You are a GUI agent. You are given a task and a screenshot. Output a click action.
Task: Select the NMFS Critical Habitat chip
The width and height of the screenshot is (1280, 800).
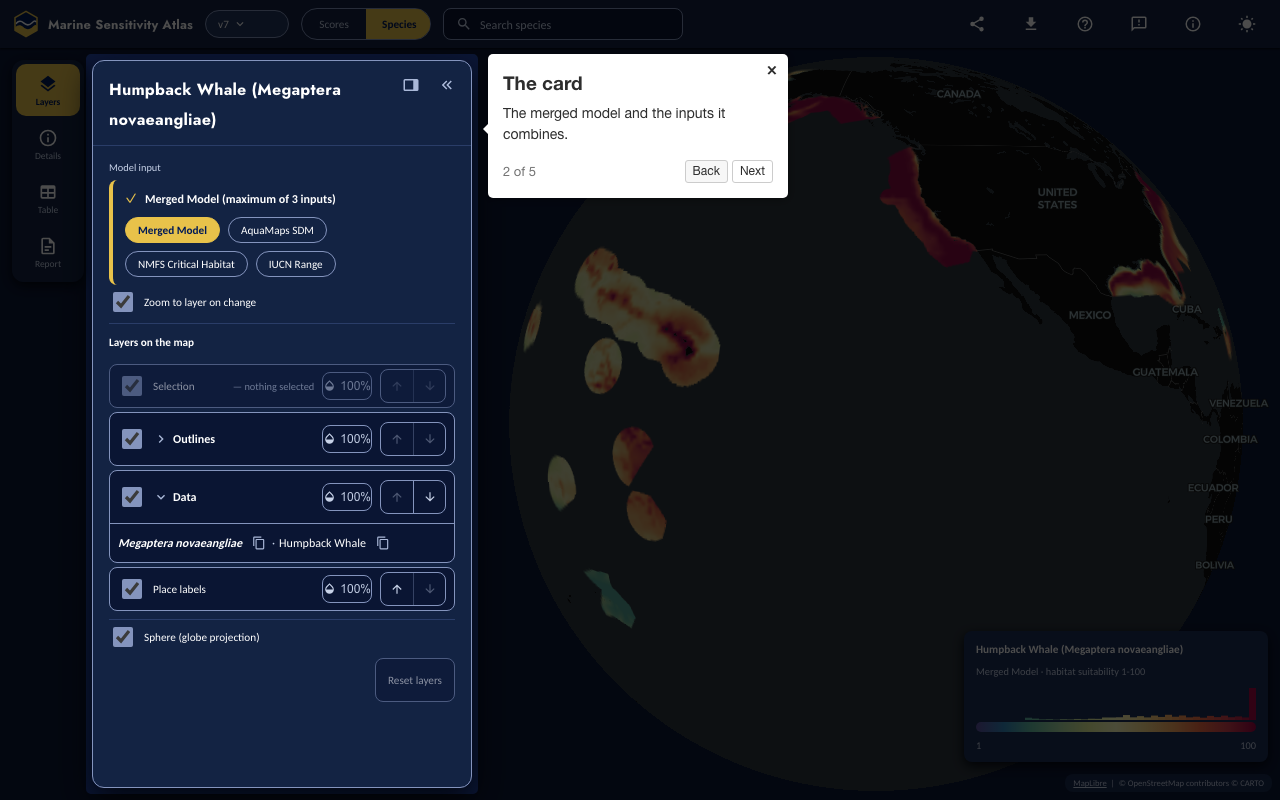click(186, 264)
